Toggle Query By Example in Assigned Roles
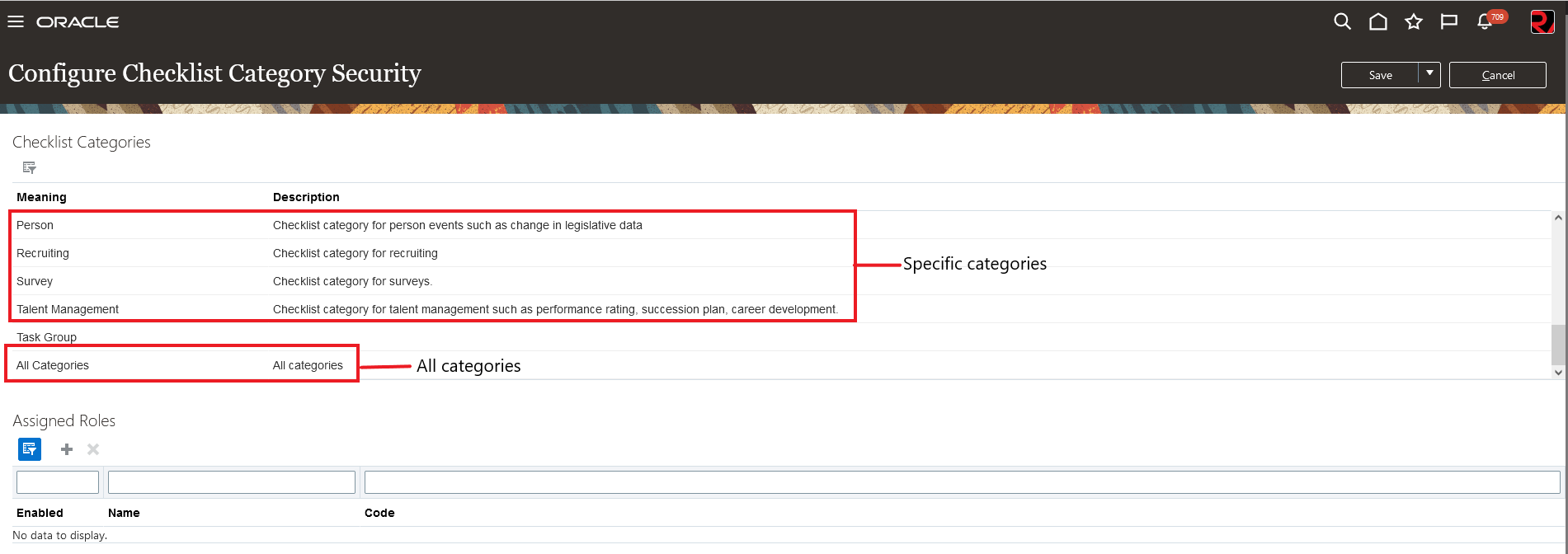This screenshot has width=1568, height=554. (x=30, y=449)
